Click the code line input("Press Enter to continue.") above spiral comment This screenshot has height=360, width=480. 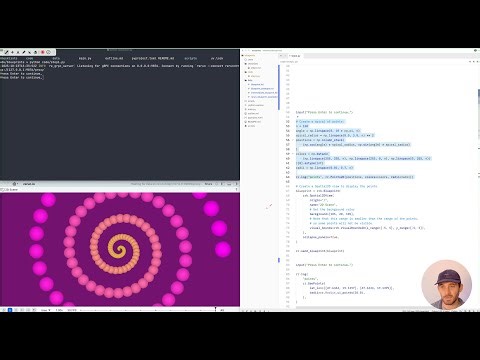click(324, 112)
